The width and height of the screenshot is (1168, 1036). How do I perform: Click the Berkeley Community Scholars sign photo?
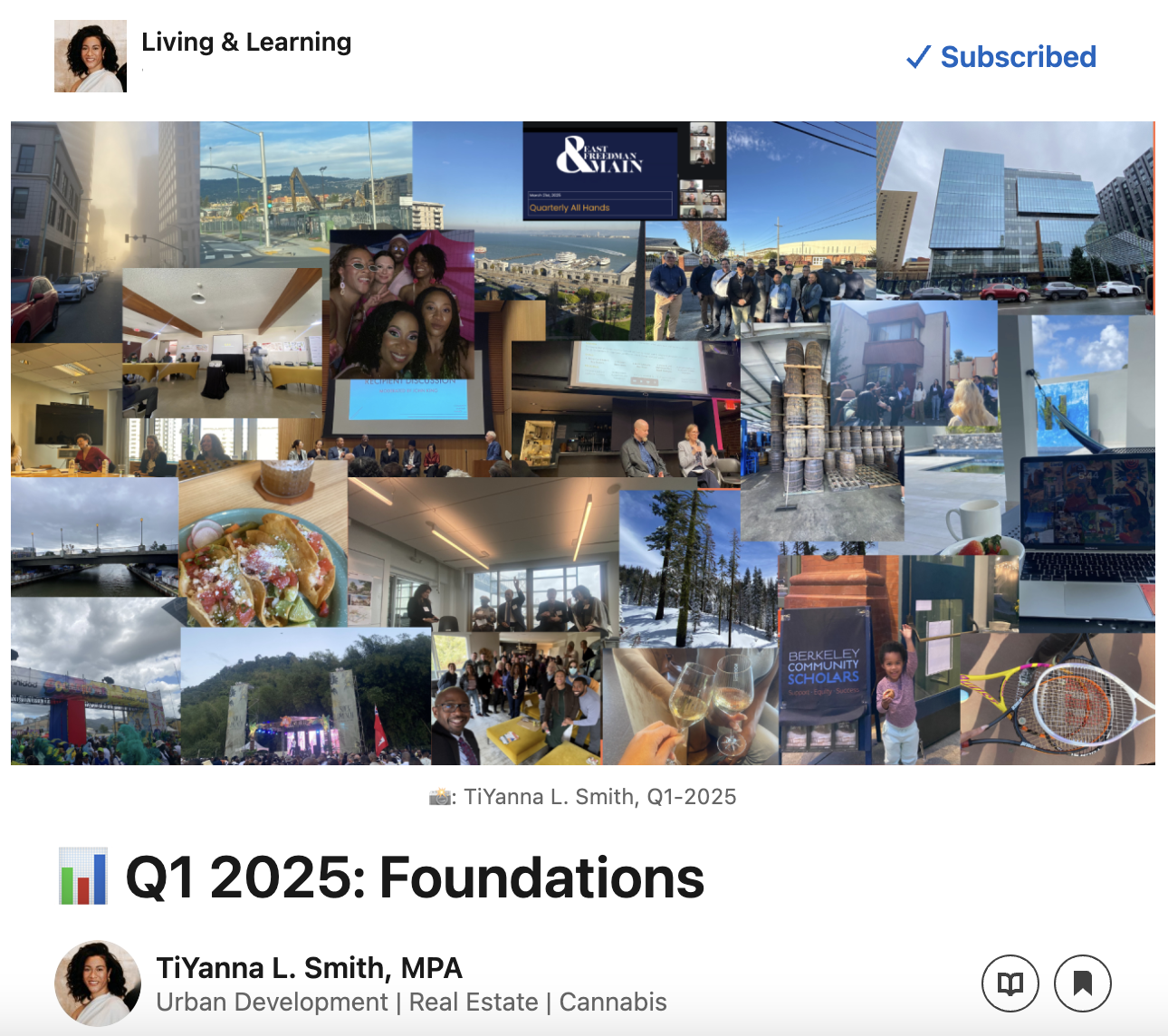click(x=823, y=670)
